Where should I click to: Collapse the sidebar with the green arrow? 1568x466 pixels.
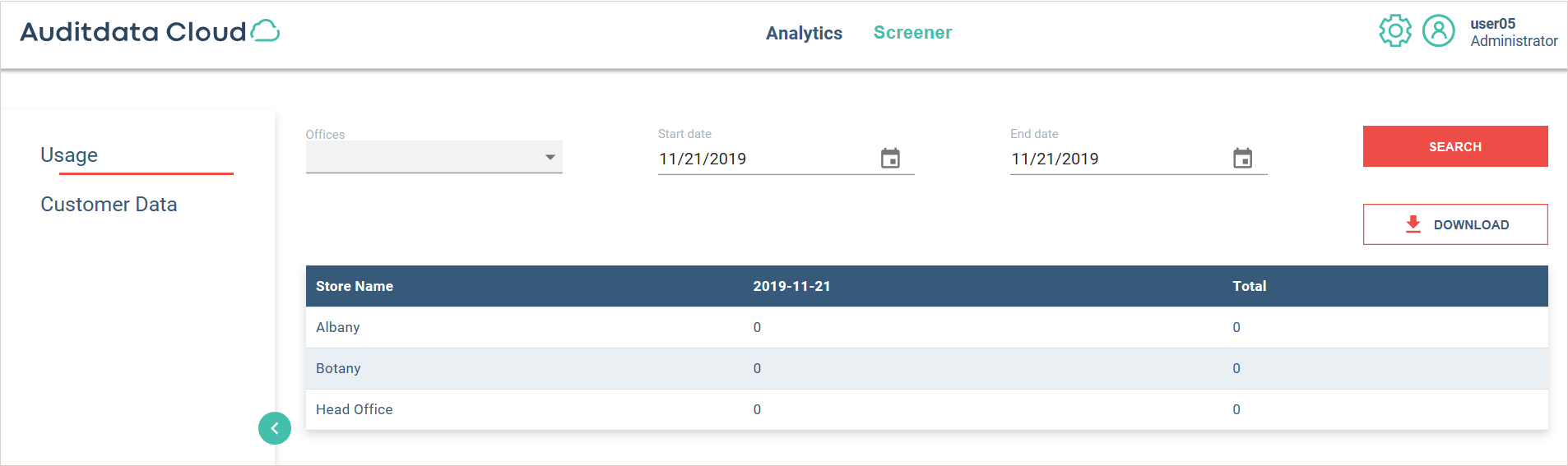coord(275,428)
